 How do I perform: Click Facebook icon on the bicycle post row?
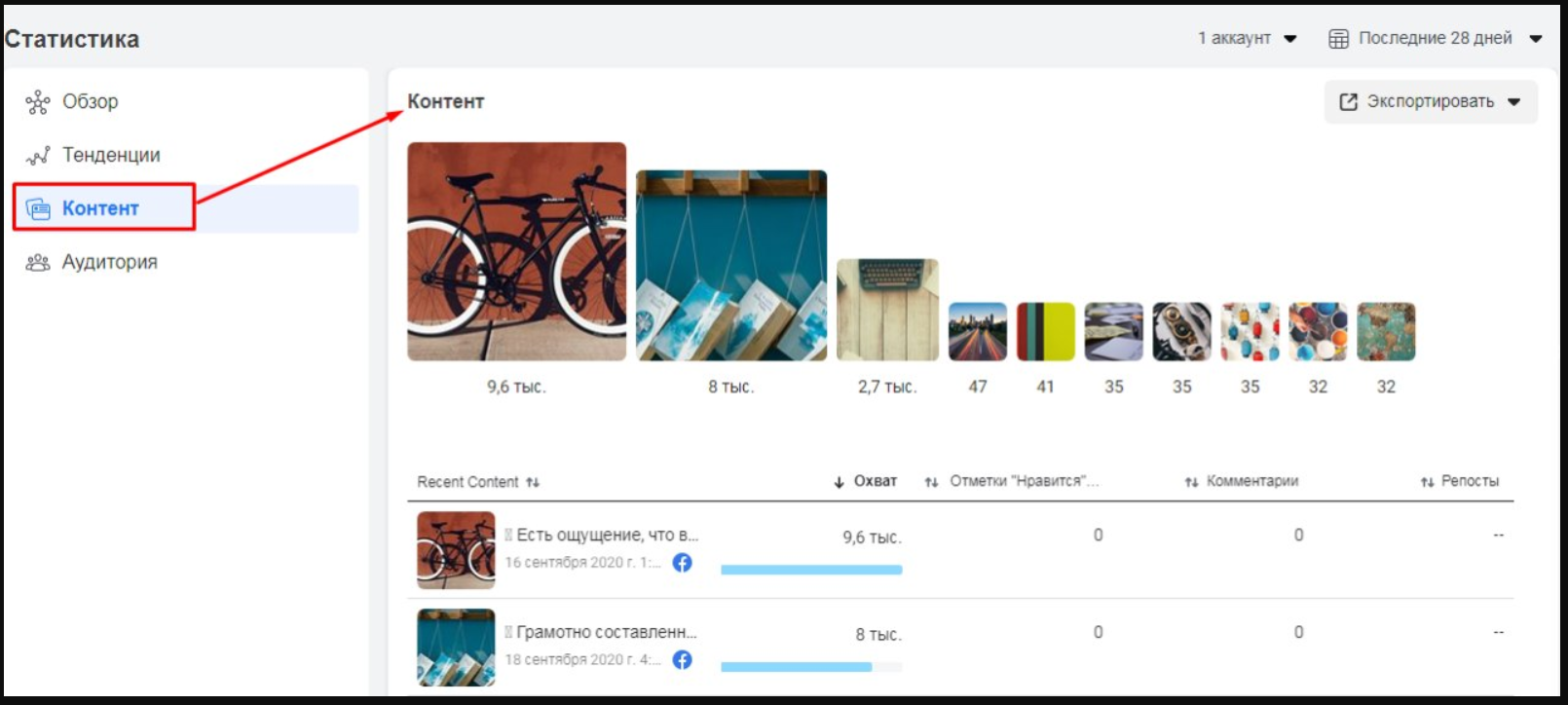683,563
